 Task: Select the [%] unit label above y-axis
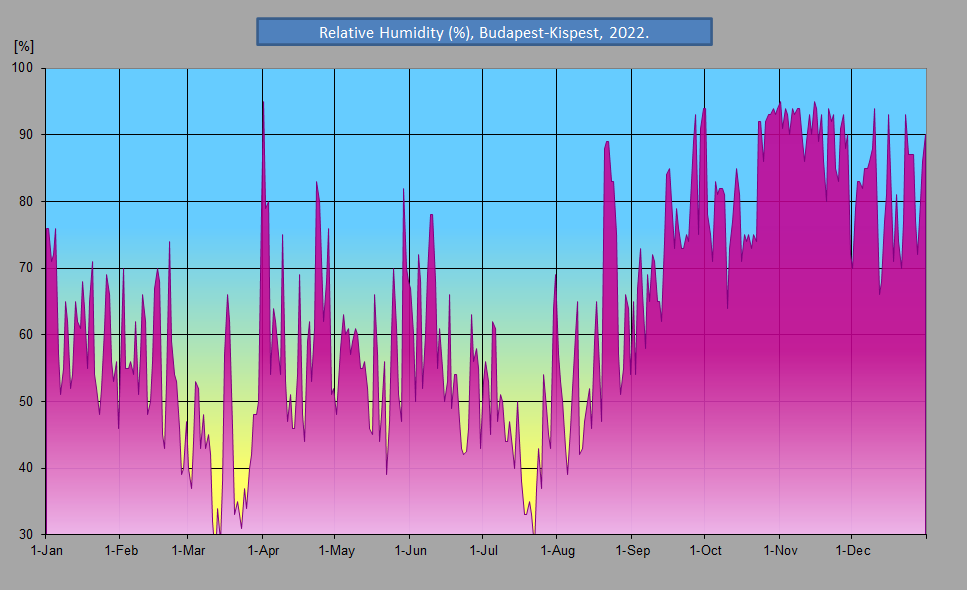tap(23, 46)
